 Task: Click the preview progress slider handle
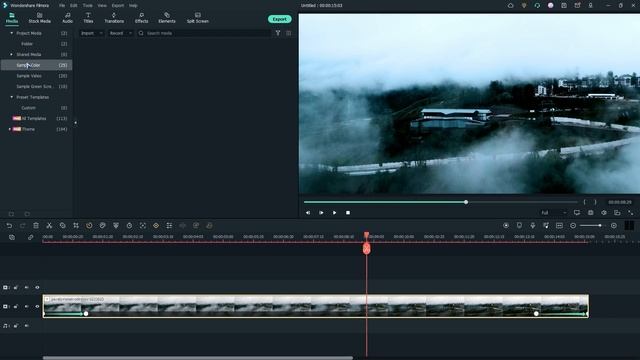(466, 202)
